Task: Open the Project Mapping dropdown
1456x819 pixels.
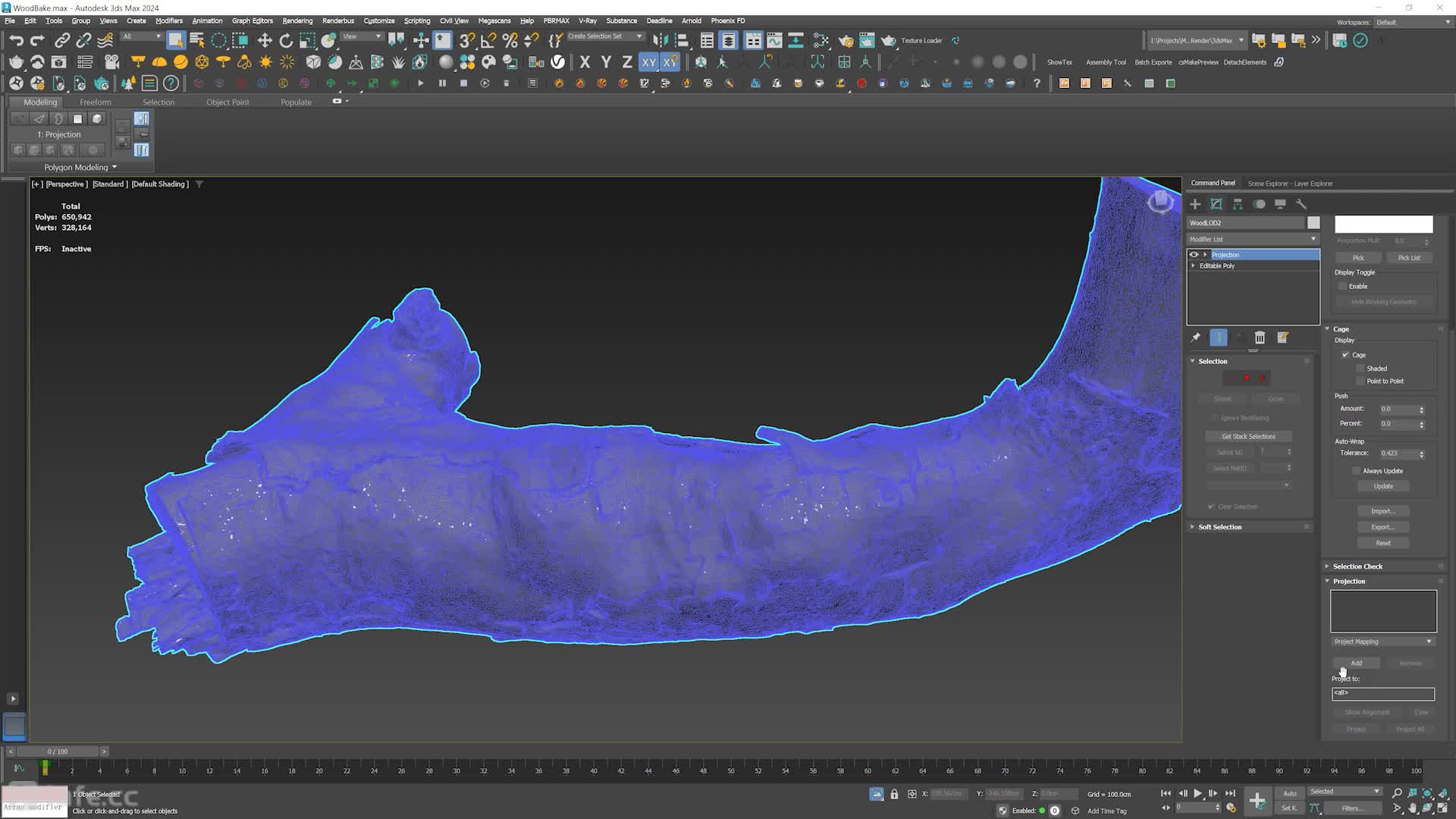Action: [x=1383, y=642]
